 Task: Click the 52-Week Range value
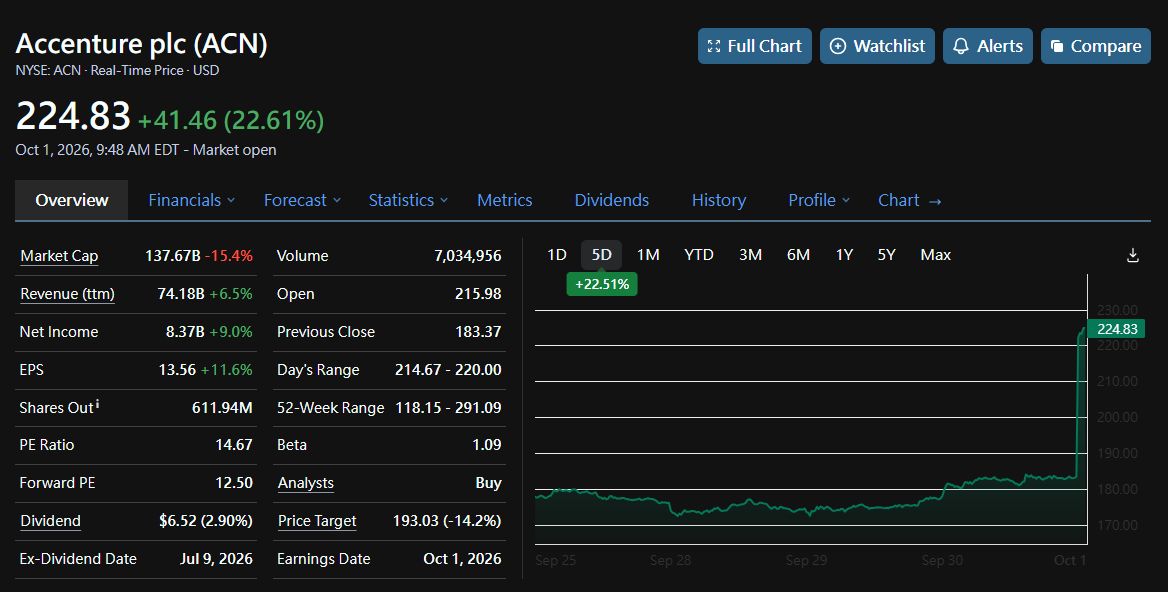coord(448,408)
